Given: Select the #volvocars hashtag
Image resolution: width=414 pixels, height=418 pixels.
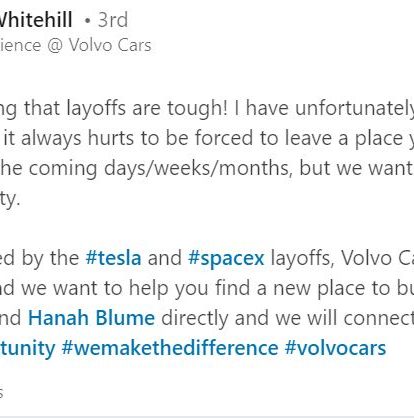Looking at the screenshot, I should pos(335,348).
